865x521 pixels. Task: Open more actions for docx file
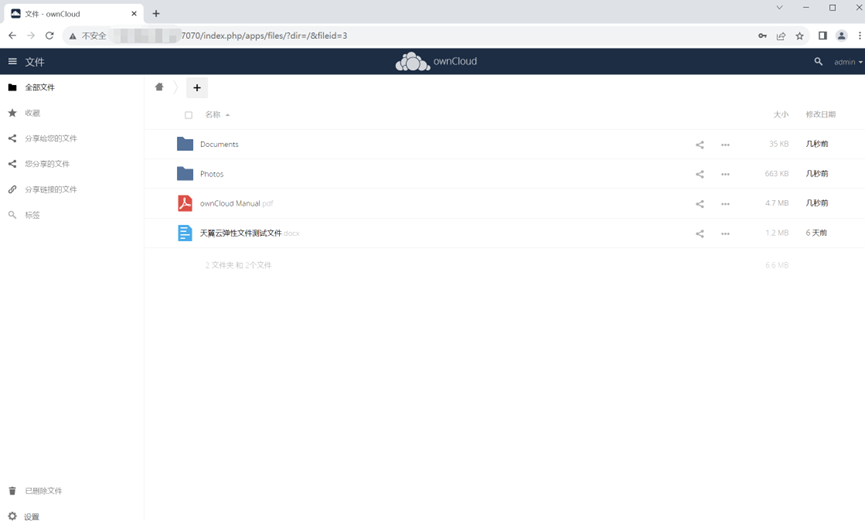coord(725,233)
